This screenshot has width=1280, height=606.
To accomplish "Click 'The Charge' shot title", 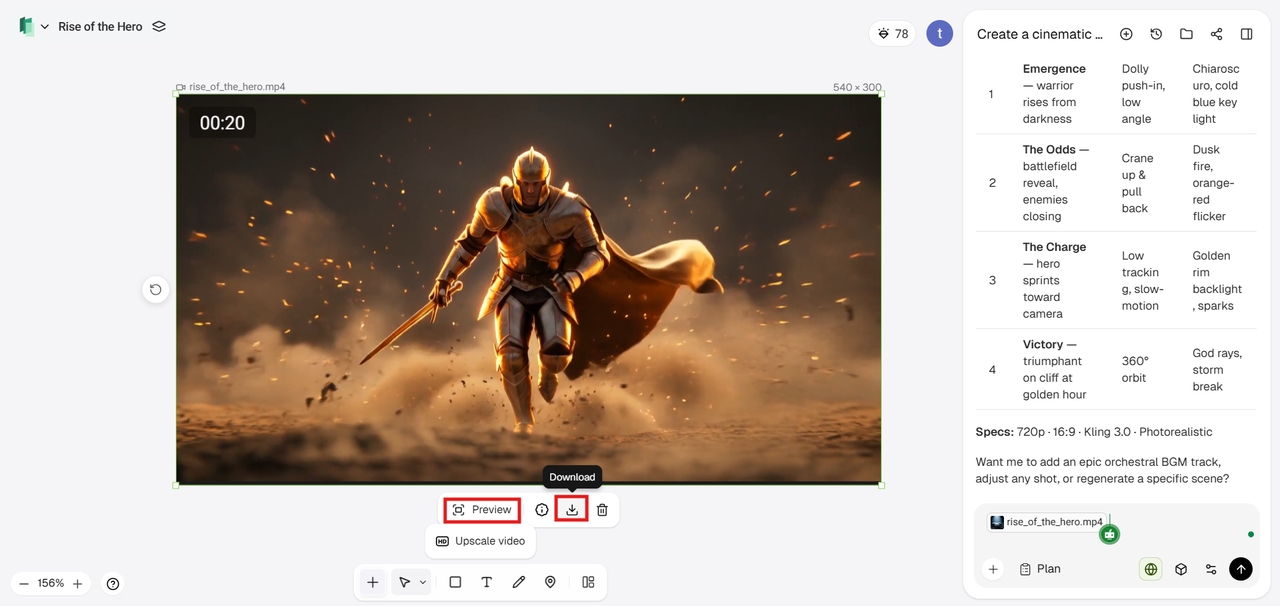I will click(x=1054, y=247).
